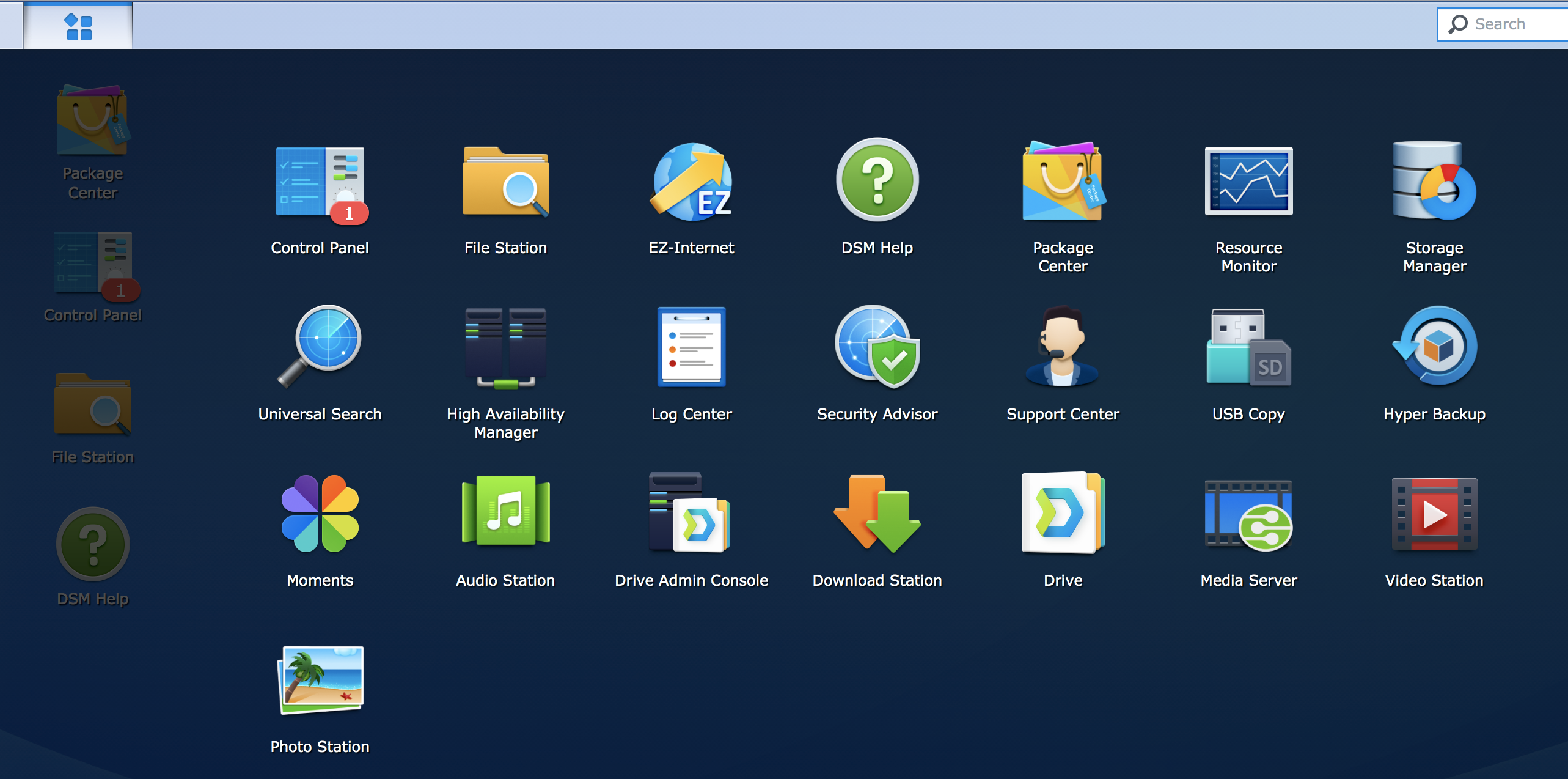The image size is (1568, 779).
Task: Click the Search input field
Action: [x=1509, y=24]
